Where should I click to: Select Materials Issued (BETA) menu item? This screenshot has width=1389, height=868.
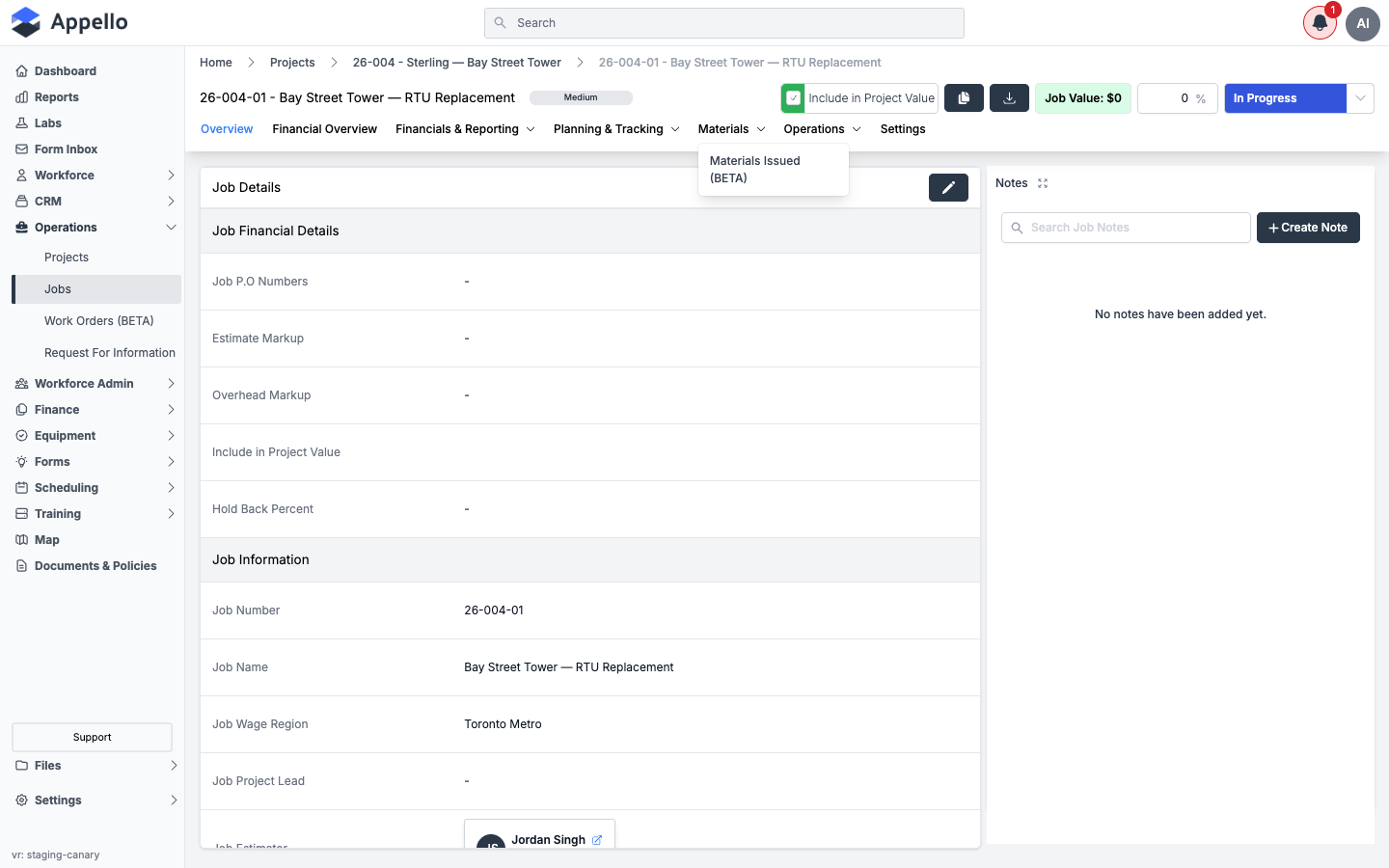[x=773, y=170]
